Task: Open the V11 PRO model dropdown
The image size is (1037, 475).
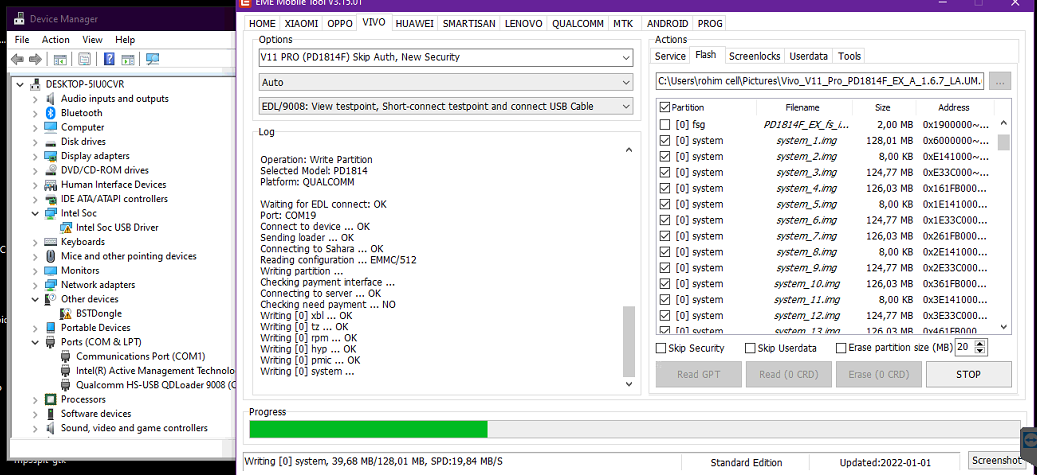Action: coord(626,58)
